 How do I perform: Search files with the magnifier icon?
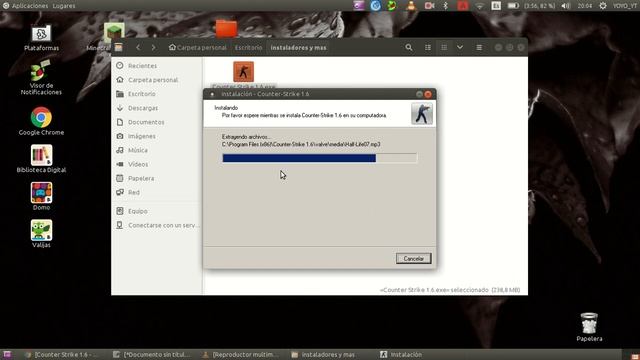tap(409, 47)
